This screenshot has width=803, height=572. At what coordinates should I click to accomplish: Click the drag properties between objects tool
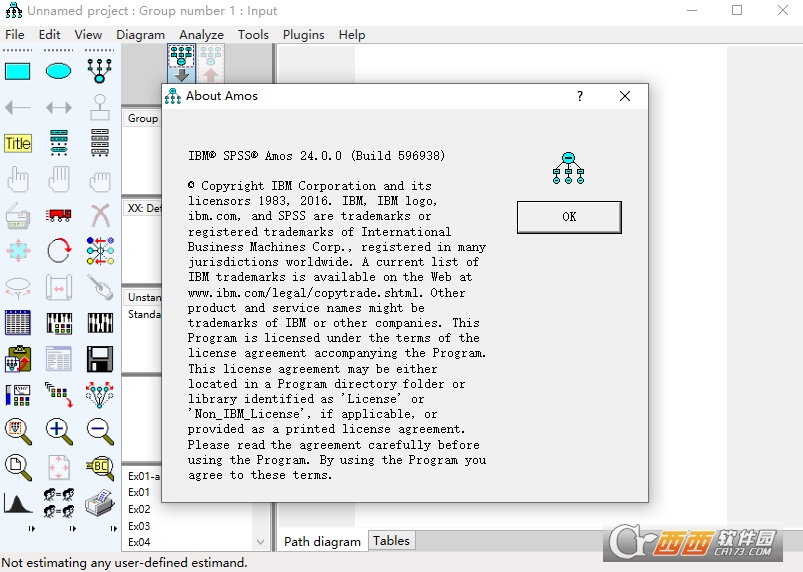click(x=58, y=395)
